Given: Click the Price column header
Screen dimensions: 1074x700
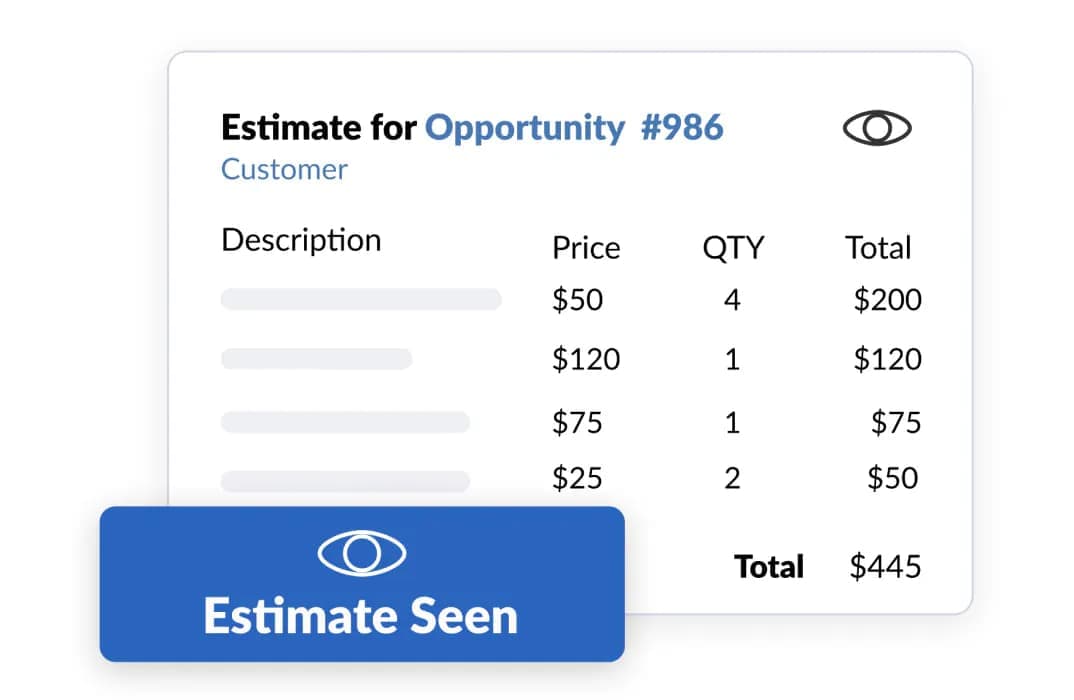Looking at the screenshot, I should (586, 248).
